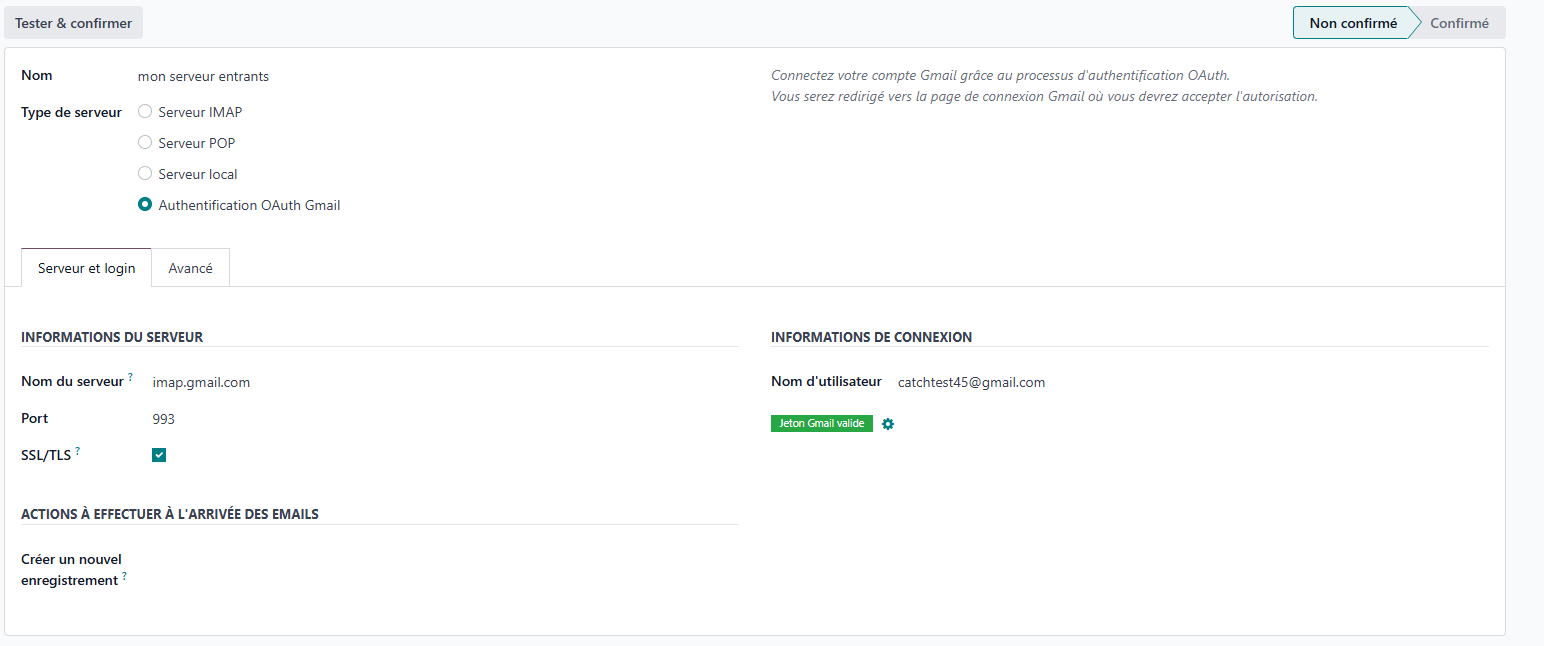Click the gear icon beside Jeton Gmail valide
Viewport: 1544px width, 646px height.
pyautogui.click(x=888, y=424)
